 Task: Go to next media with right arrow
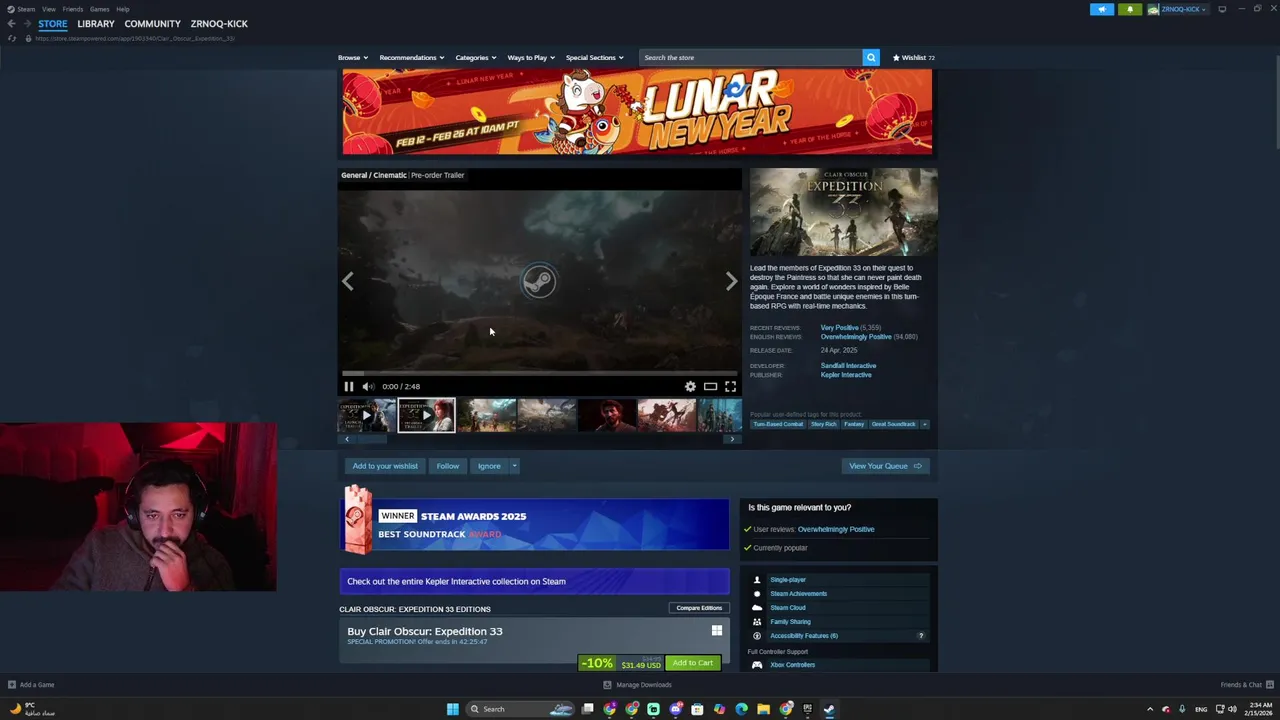coord(731,282)
